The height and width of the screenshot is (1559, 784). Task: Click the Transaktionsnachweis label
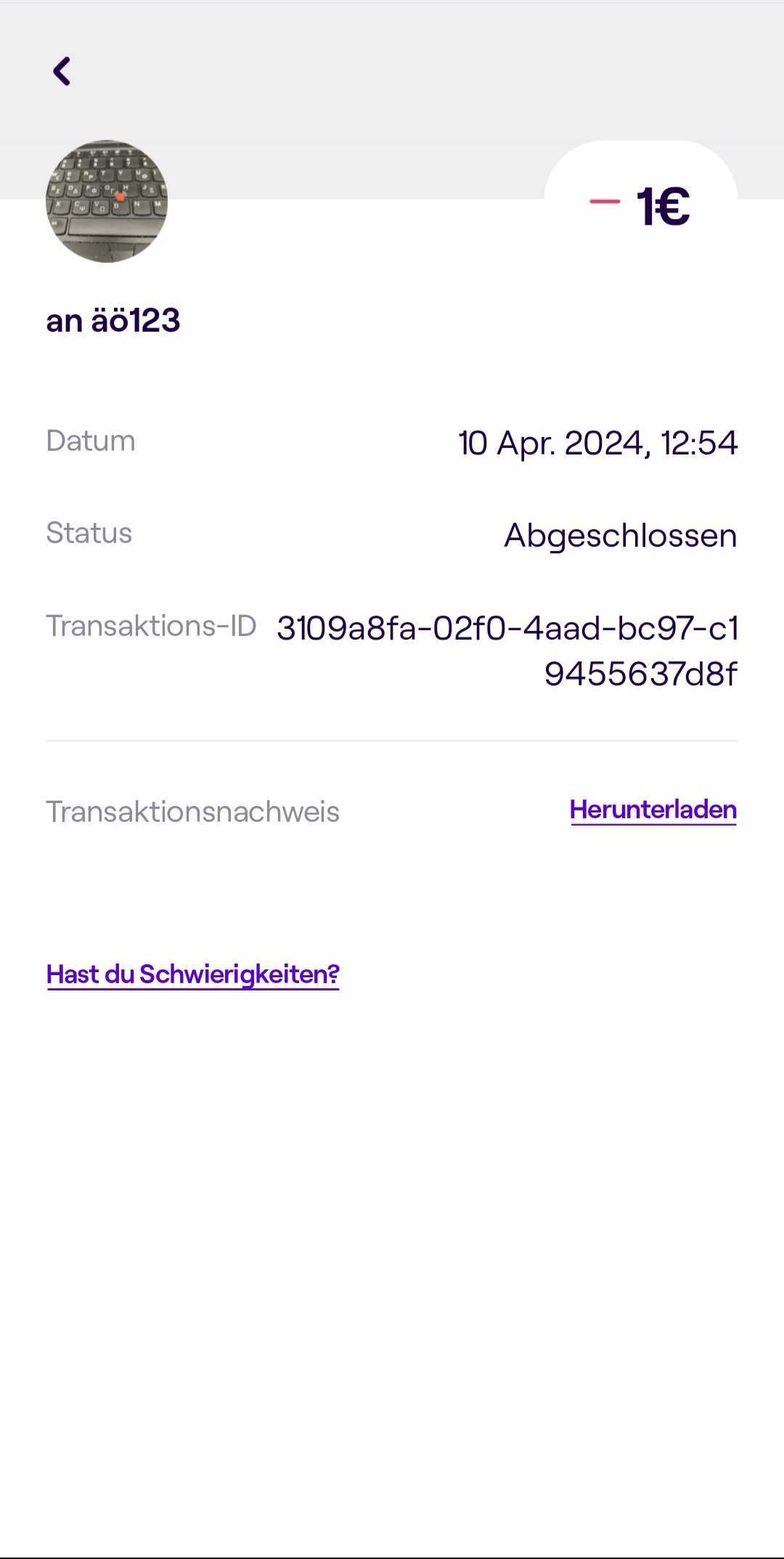point(192,811)
